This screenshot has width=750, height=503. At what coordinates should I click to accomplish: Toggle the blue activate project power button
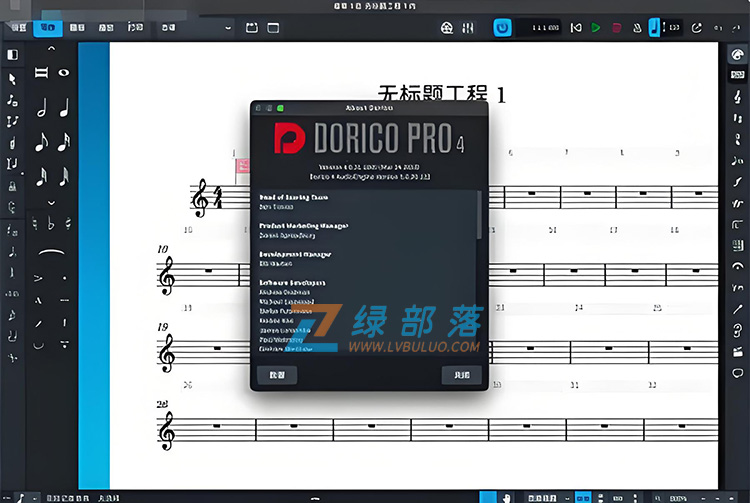pyautogui.click(x=502, y=28)
